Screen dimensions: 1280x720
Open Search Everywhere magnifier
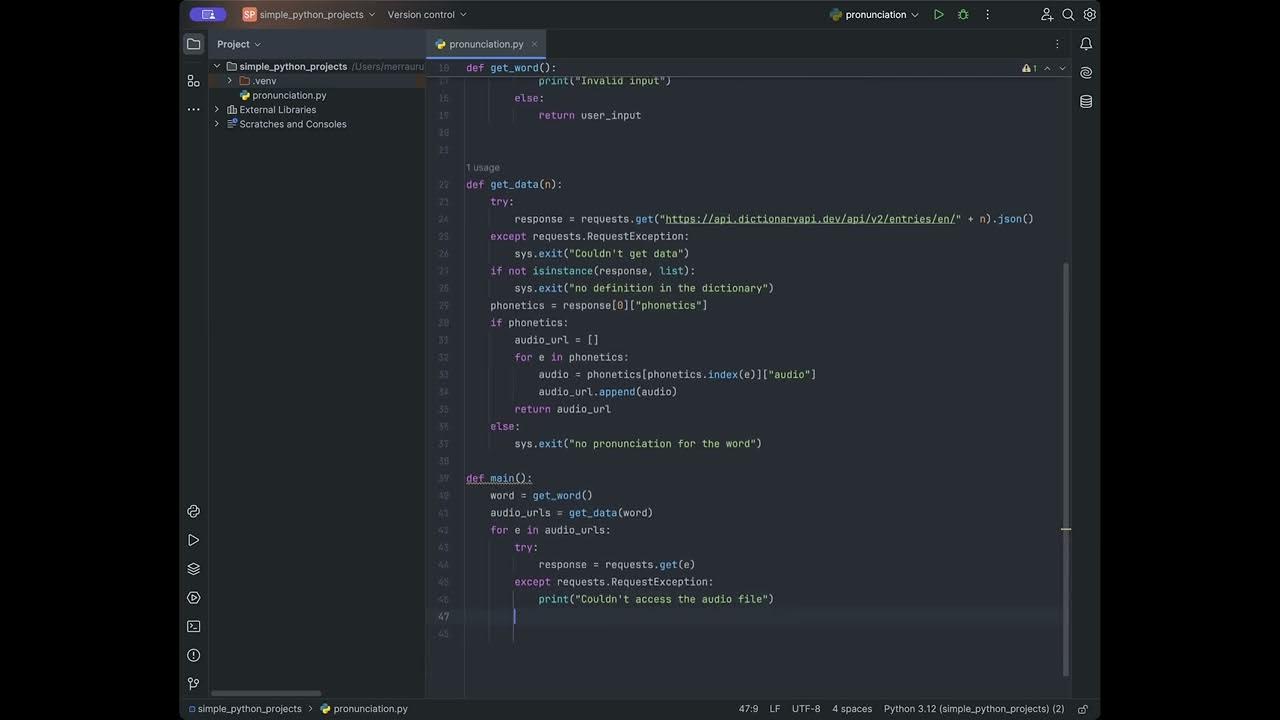pos(1068,15)
